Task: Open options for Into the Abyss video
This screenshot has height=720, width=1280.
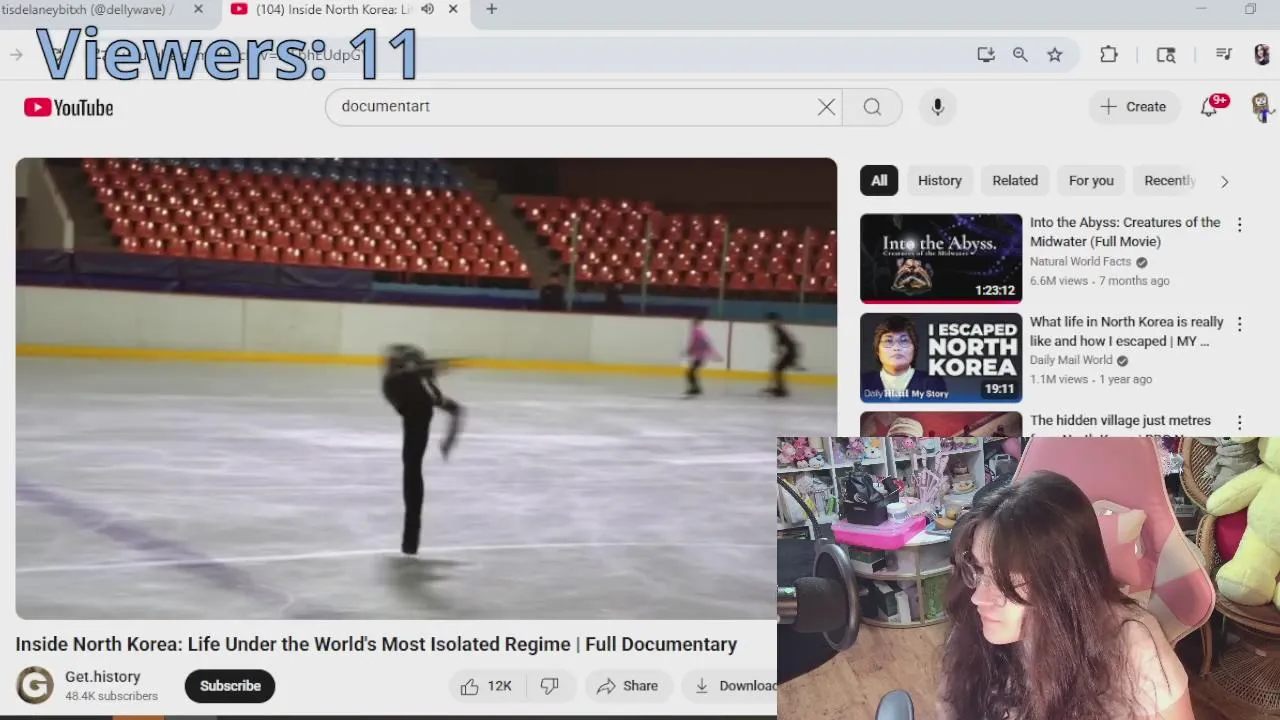Action: (x=1239, y=225)
